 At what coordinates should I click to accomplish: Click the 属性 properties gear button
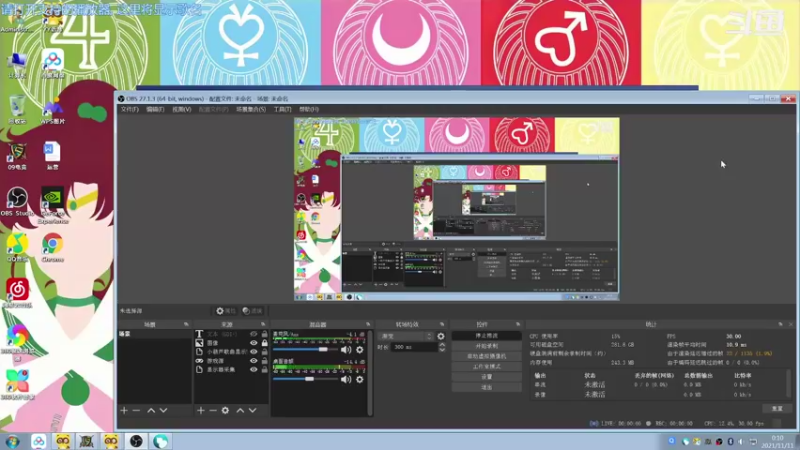tap(225, 311)
